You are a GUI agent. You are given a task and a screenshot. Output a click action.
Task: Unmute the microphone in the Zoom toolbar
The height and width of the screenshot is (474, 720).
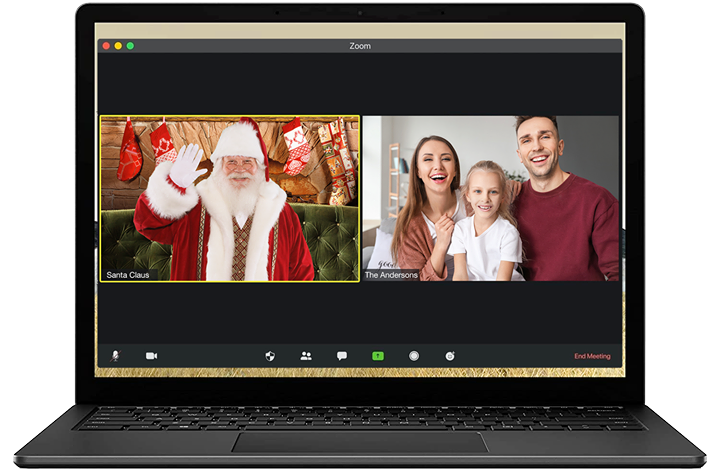pyautogui.click(x=115, y=356)
